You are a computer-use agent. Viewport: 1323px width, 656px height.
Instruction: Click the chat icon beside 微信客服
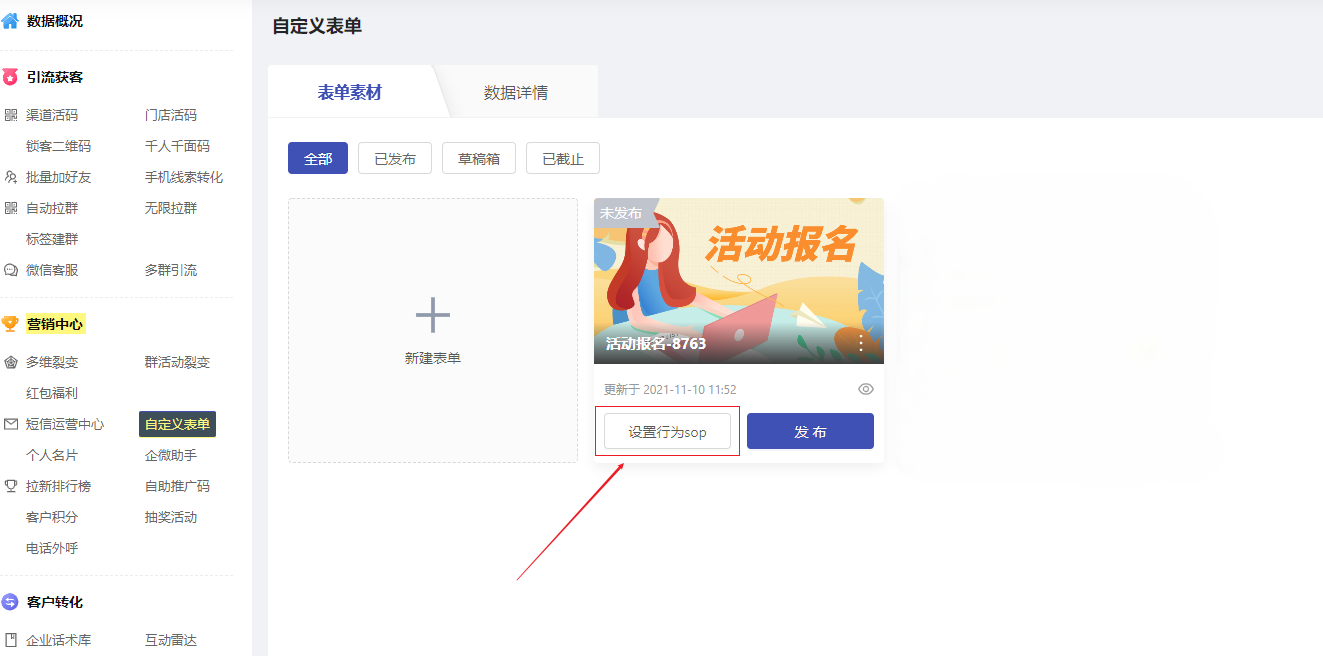pyautogui.click(x=11, y=270)
